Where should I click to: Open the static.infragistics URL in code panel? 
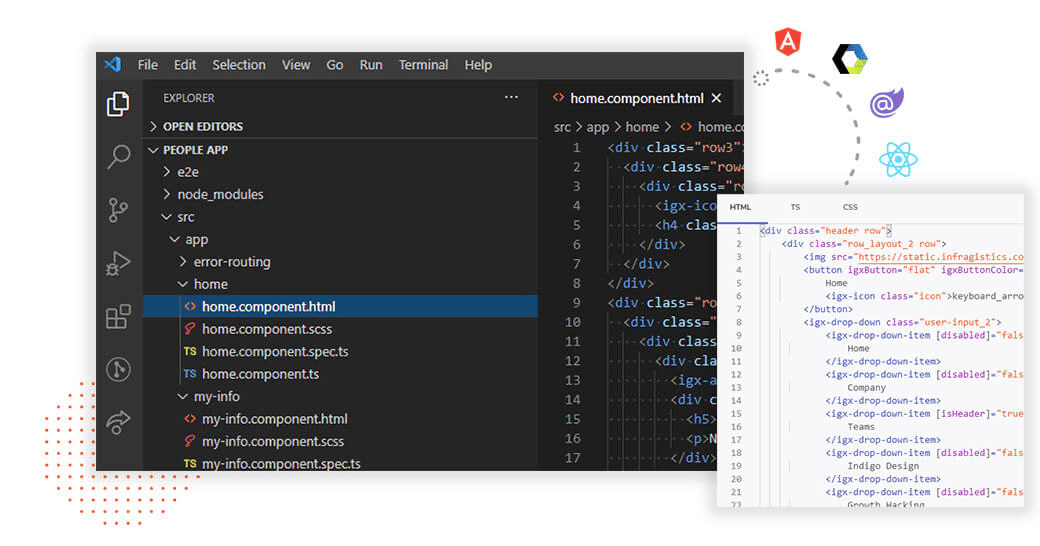[x=939, y=257]
